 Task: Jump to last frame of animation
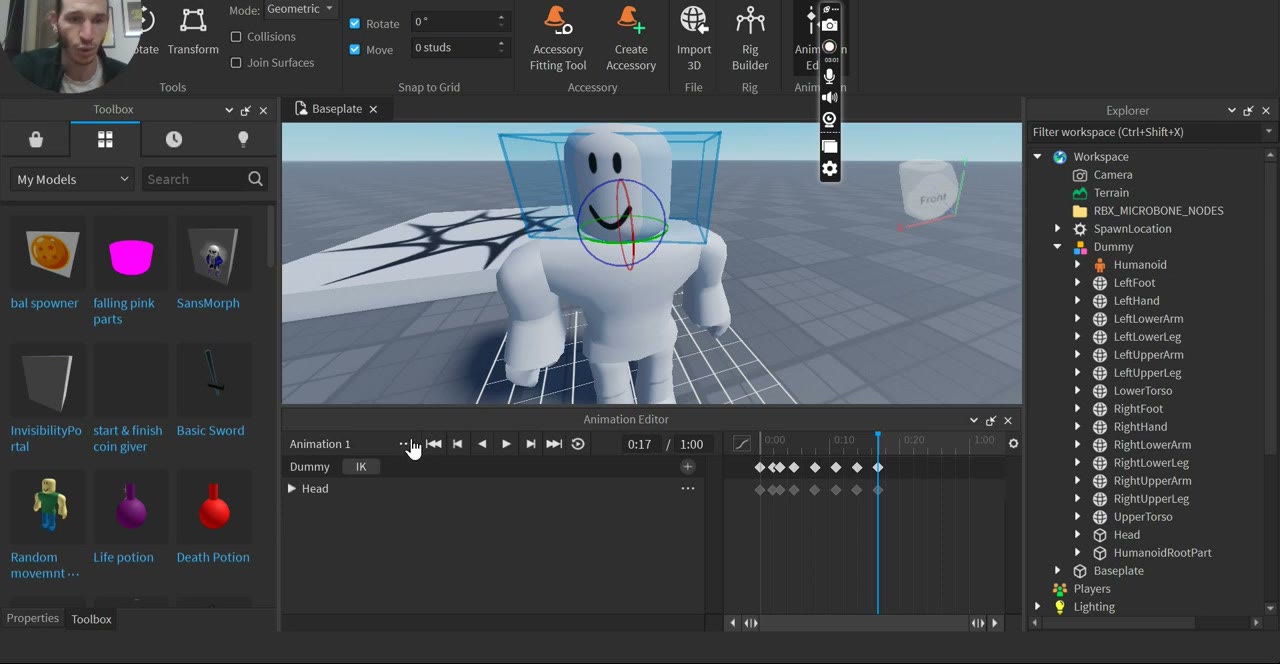click(x=554, y=444)
